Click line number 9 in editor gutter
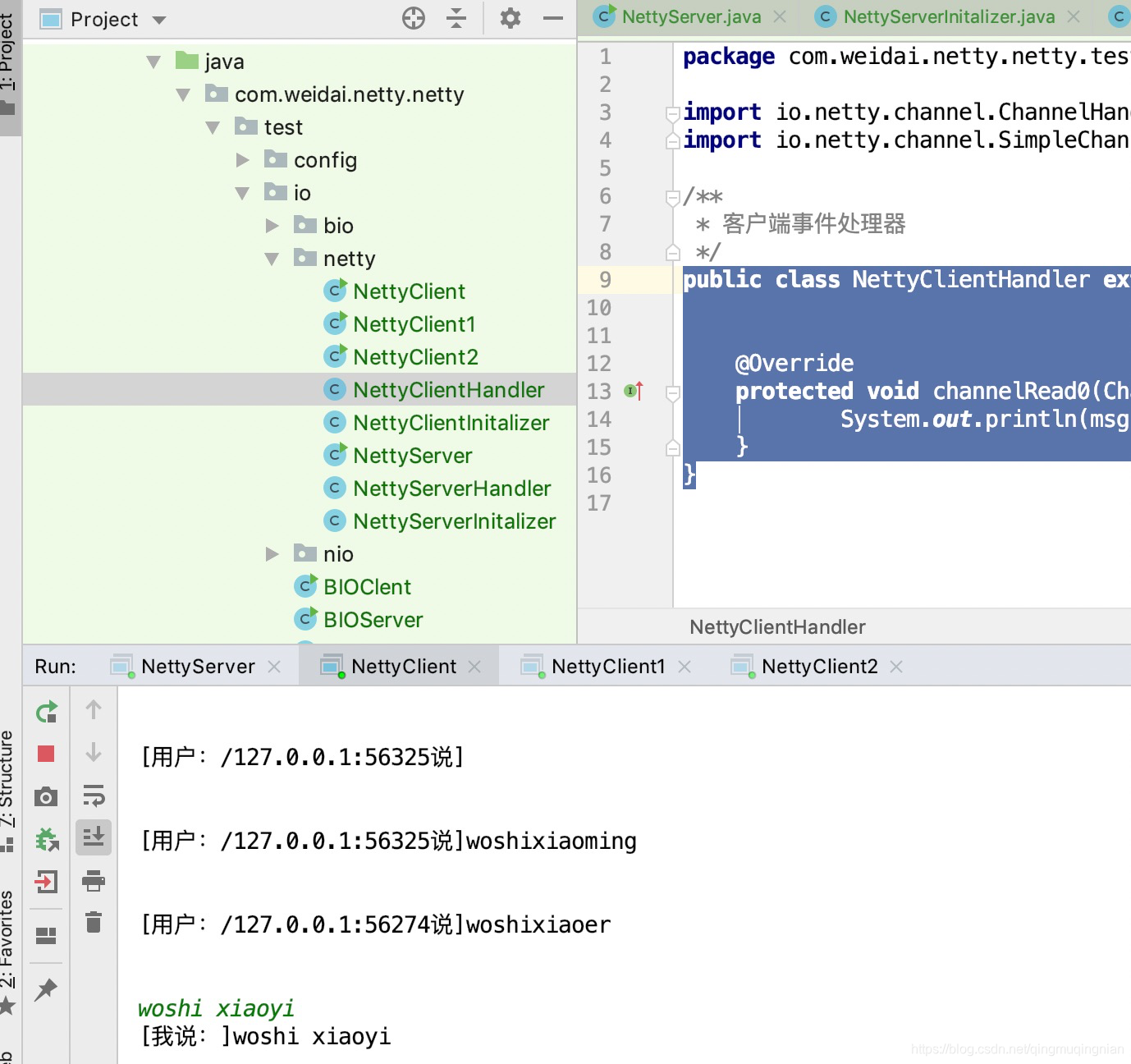 (x=605, y=280)
